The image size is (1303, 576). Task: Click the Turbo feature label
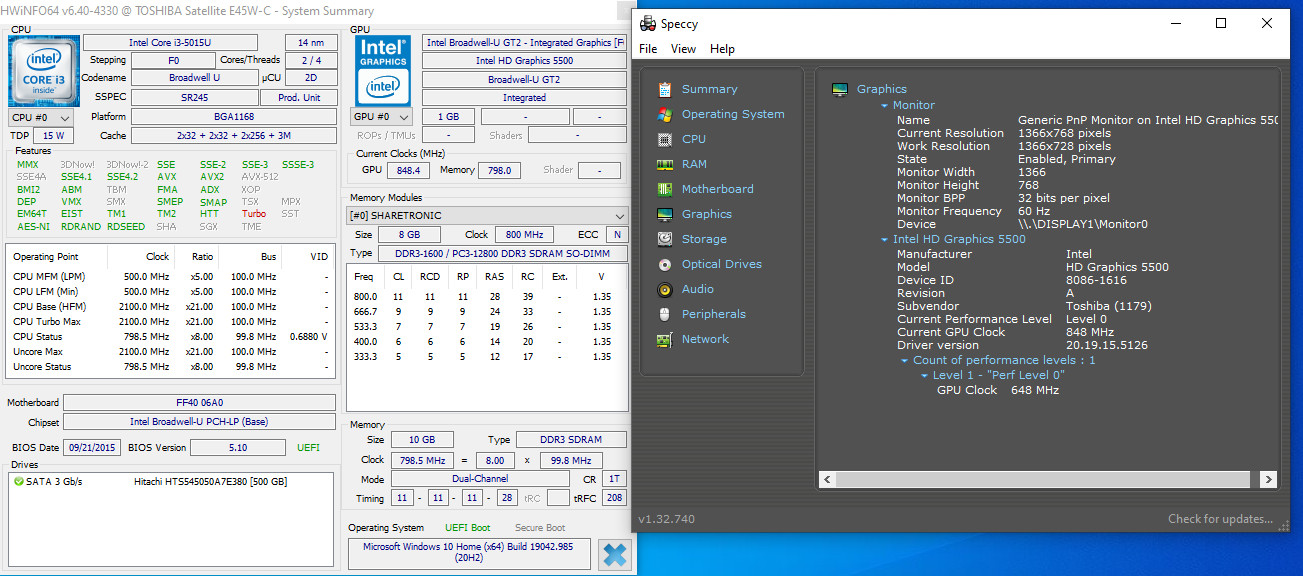(x=254, y=214)
